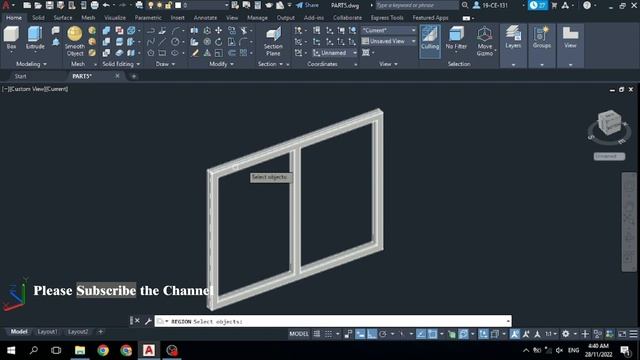Image resolution: width=640 pixels, height=360 pixels.
Task: Expand the Modeling panel dropdown
Action: 31,64
